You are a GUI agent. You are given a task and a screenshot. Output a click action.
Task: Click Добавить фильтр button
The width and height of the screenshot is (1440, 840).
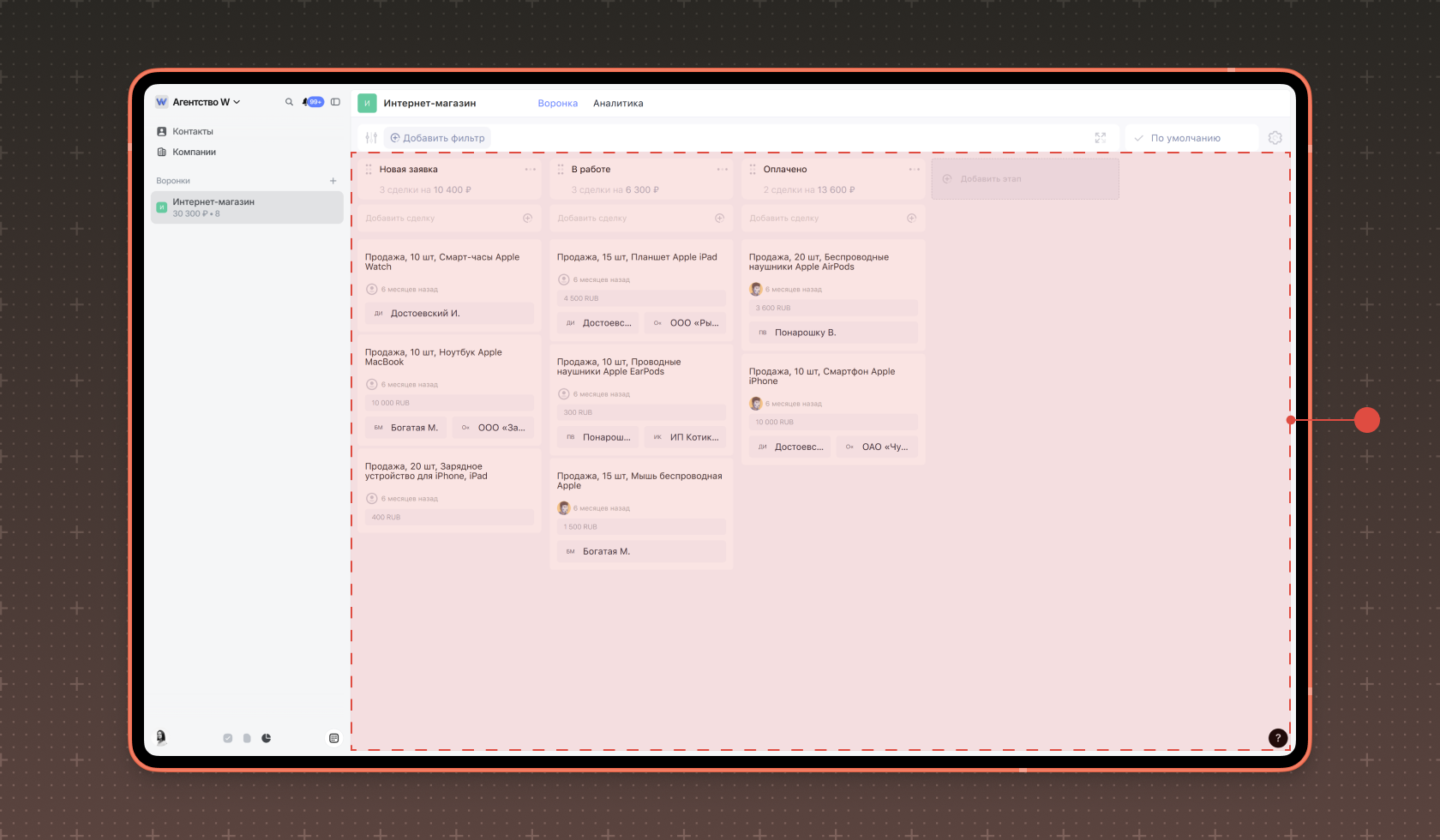438,138
